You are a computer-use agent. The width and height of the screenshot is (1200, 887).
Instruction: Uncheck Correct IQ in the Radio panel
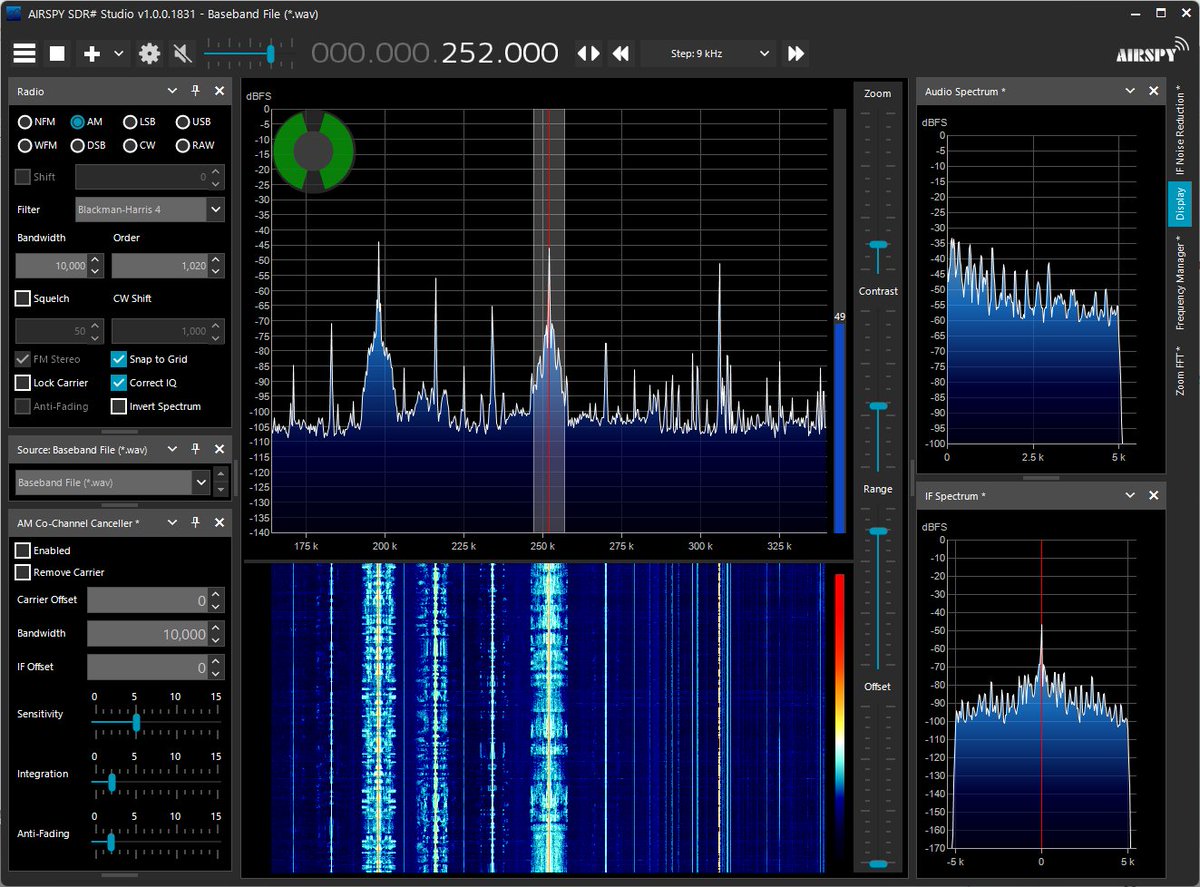click(x=118, y=382)
